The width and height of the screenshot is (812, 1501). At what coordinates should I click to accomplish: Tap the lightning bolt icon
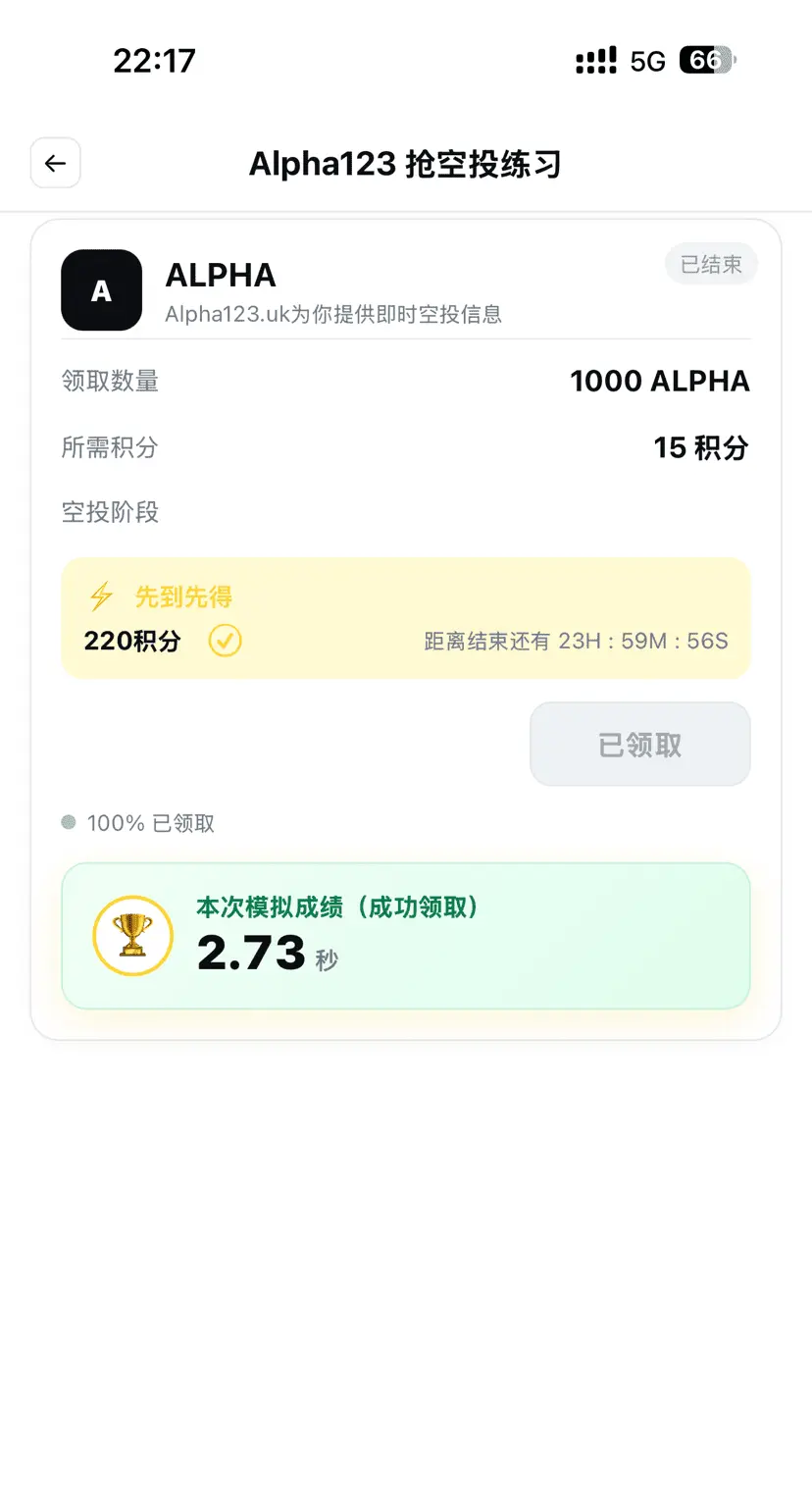point(101,596)
